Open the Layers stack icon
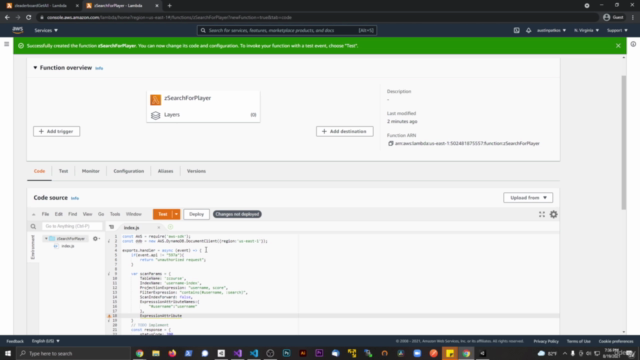Viewport: 640px width, 360px height. 156,116
